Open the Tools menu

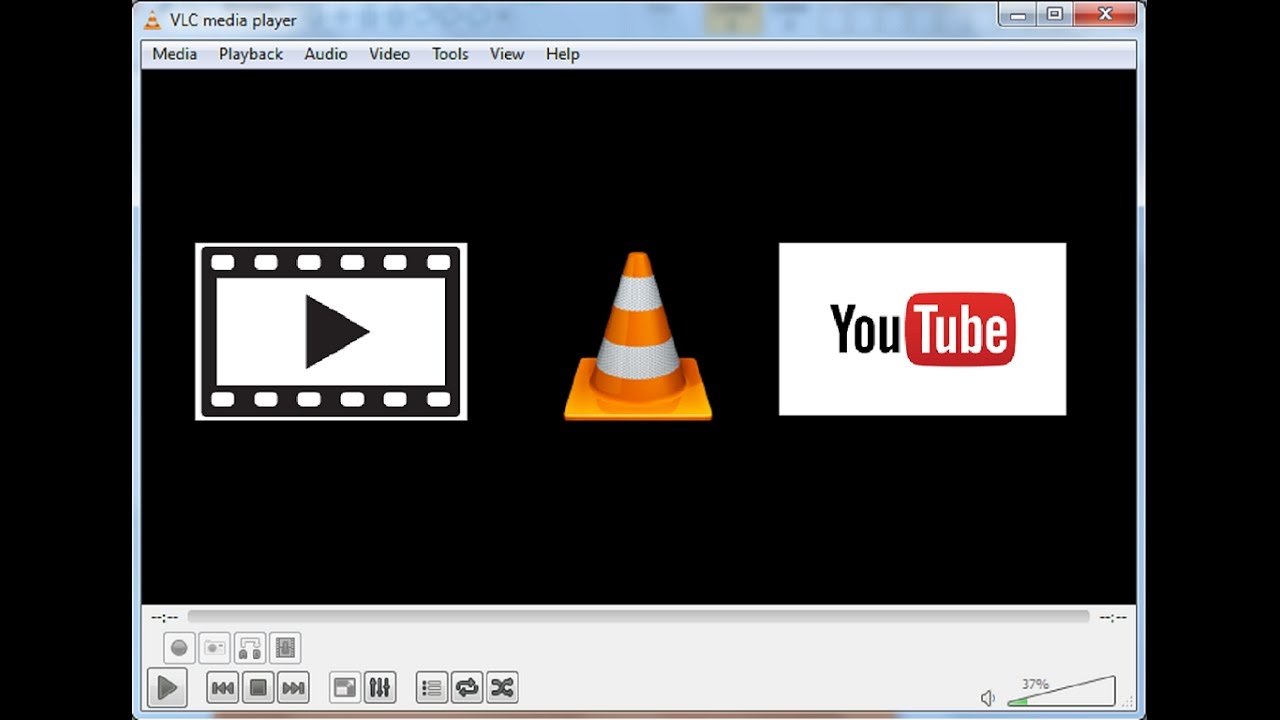tap(449, 54)
